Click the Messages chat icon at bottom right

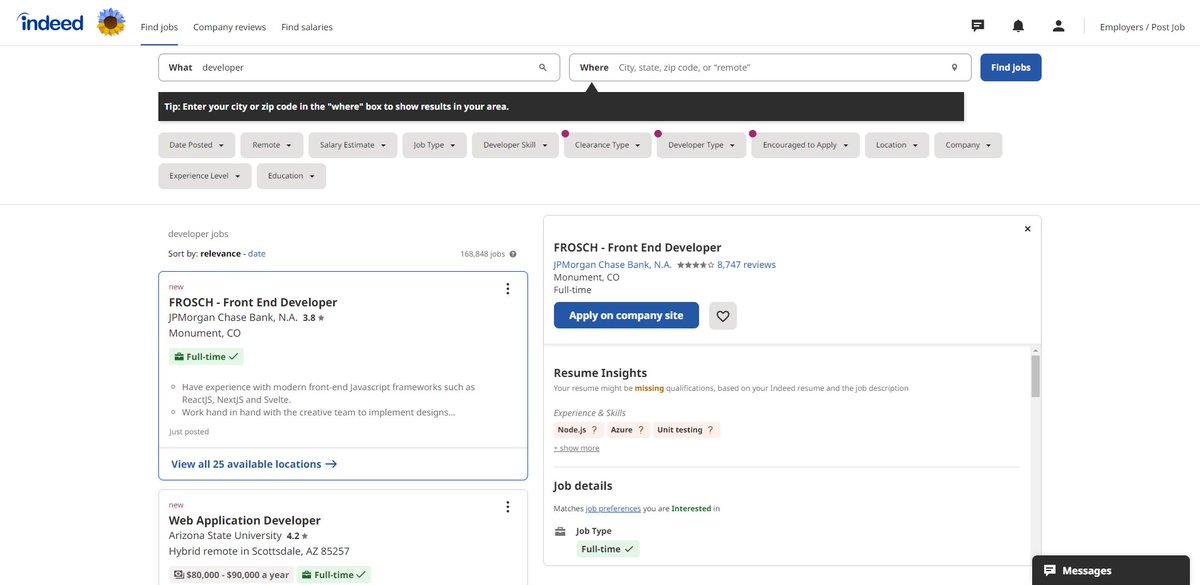(x=1050, y=571)
